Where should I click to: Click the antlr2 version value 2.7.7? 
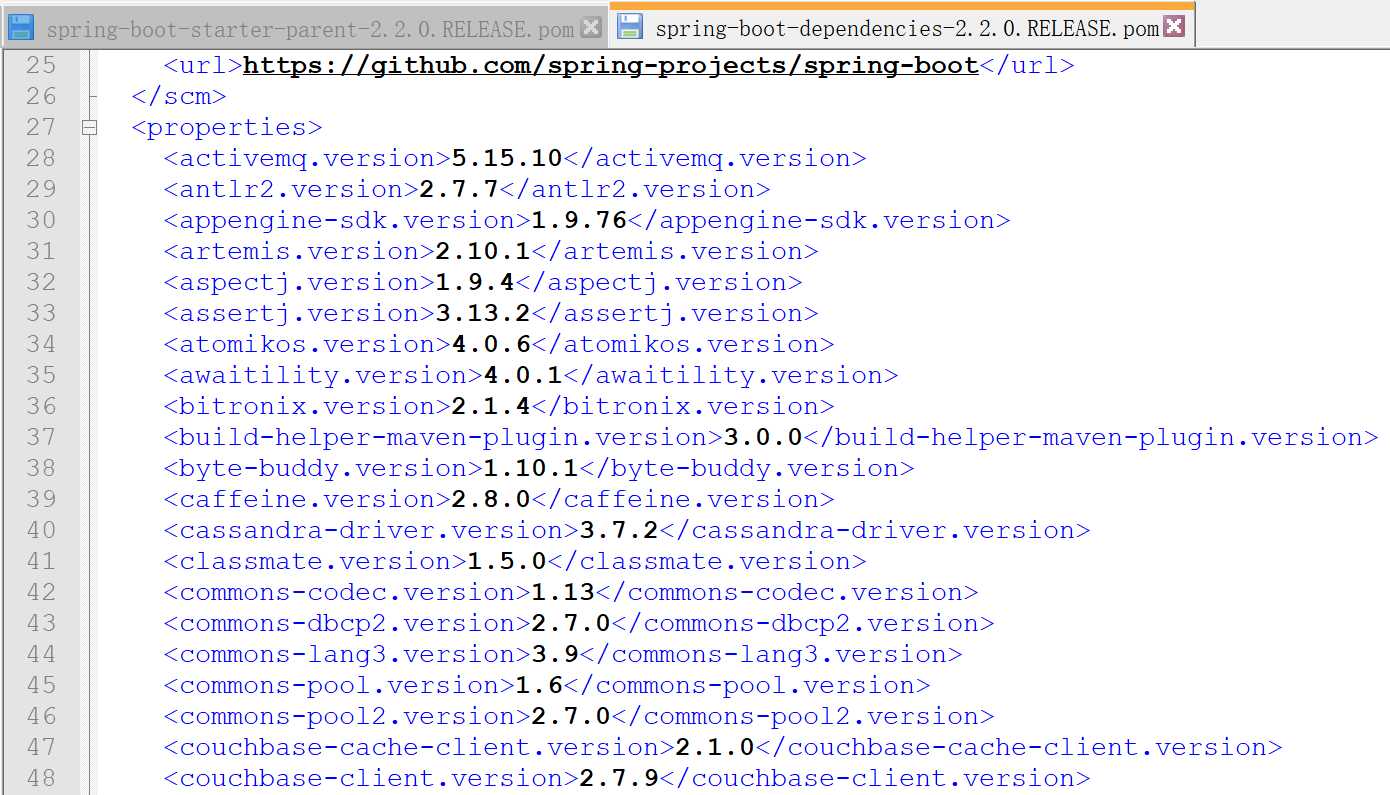click(459, 190)
